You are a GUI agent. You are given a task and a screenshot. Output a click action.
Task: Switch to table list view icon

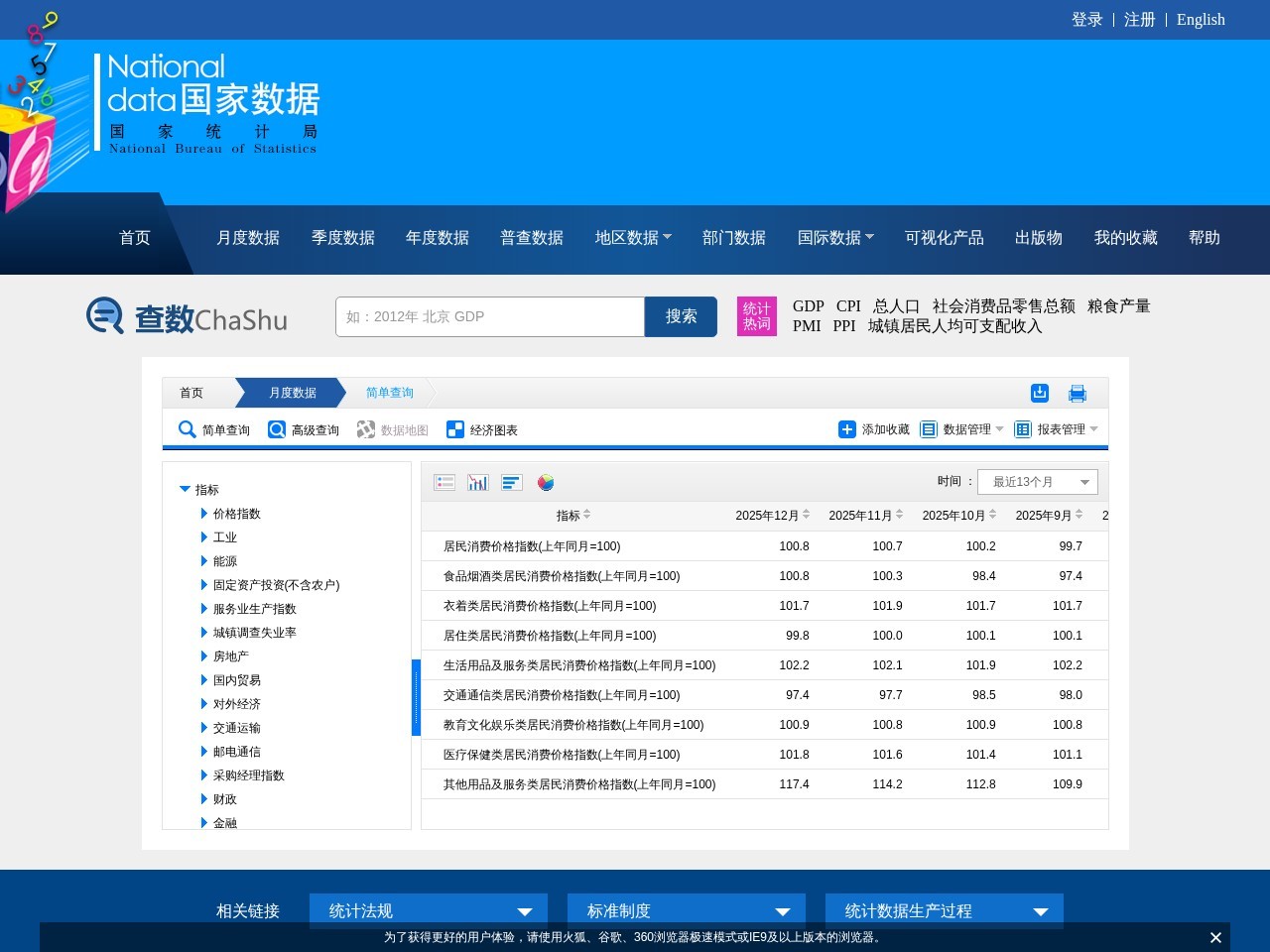(444, 482)
